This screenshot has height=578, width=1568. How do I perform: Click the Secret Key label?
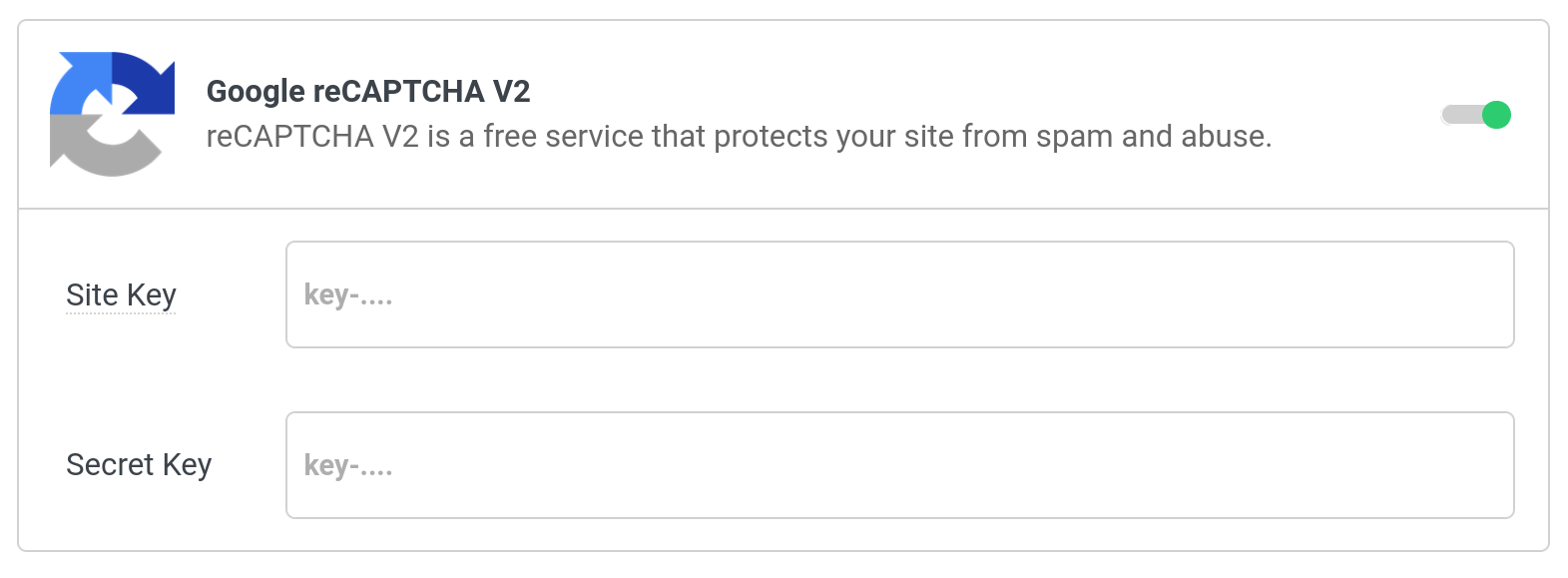[138, 465]
